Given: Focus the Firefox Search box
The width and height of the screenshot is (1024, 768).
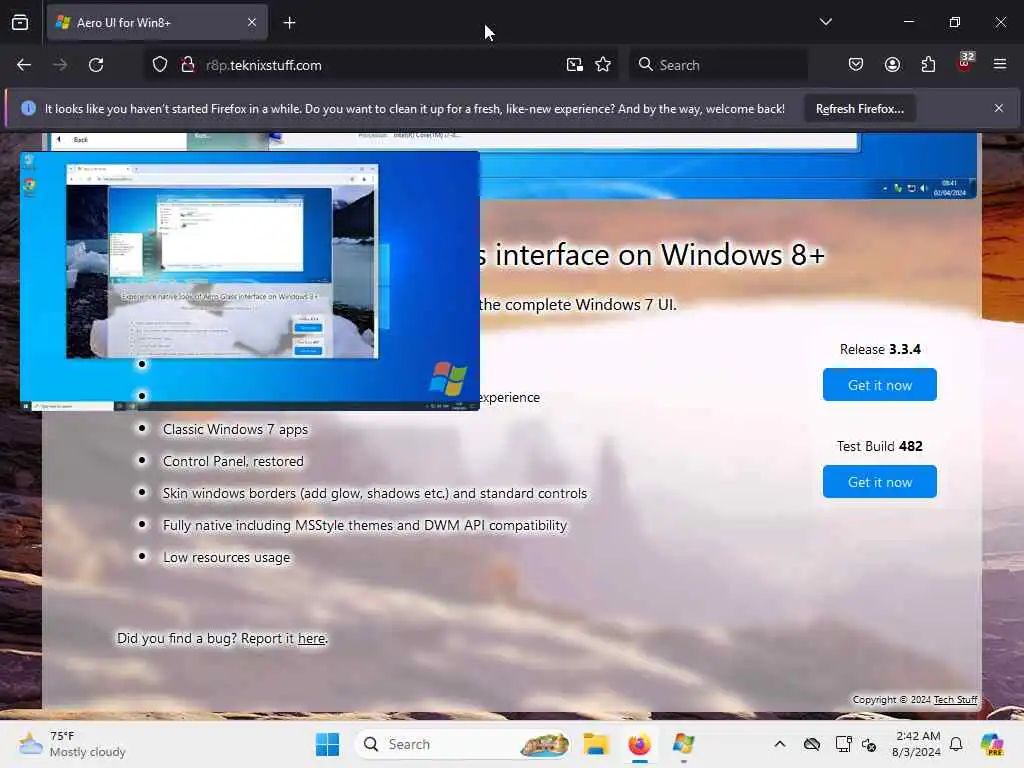Looking at the screenshot, I should click(718, 65).
